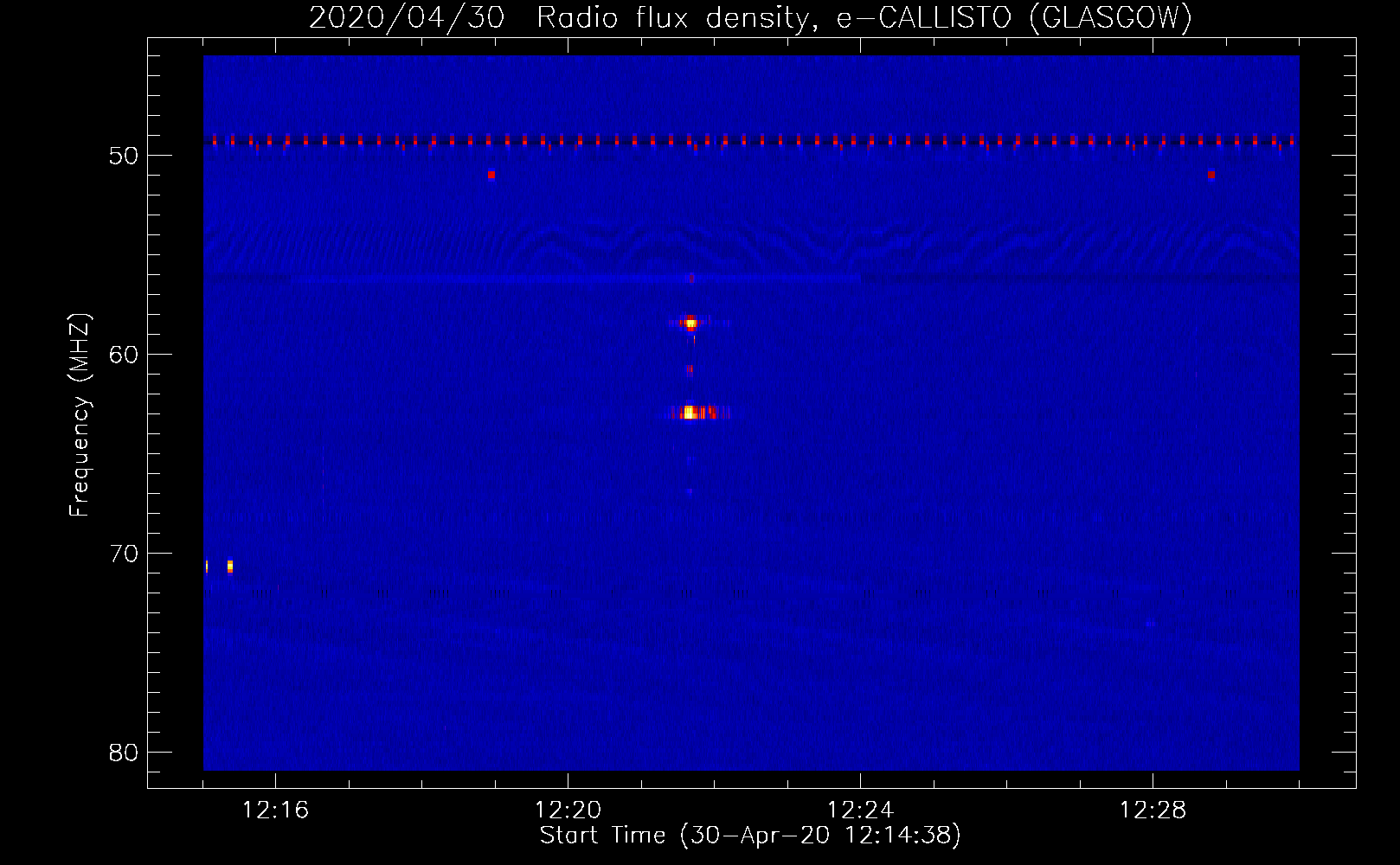Select the 12:16 time tick label
The image size is (1400, 865).
(275, 811)
